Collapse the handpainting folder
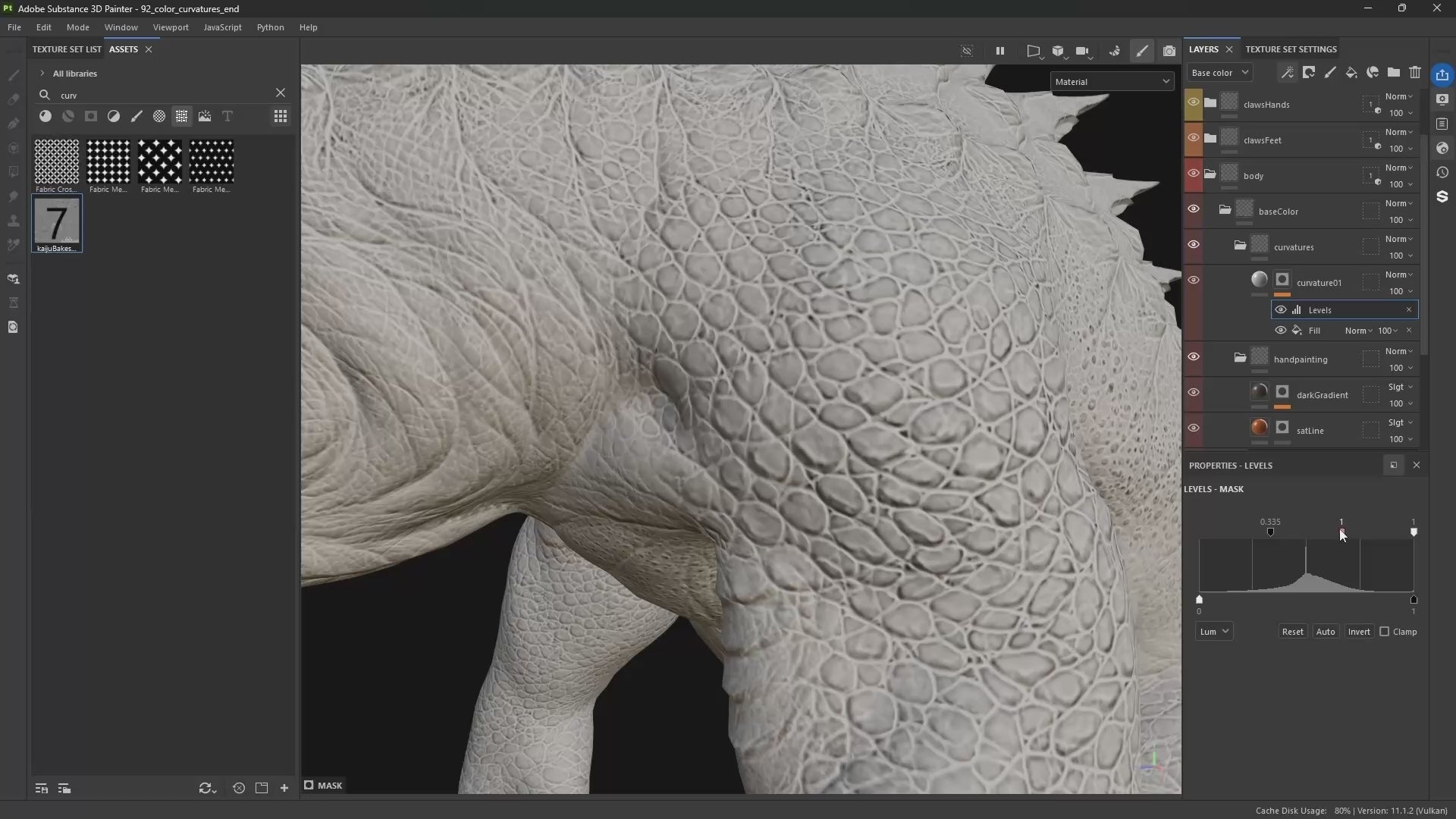Viewport: 1456px width, 819px height. click(x=1240, y=357)
